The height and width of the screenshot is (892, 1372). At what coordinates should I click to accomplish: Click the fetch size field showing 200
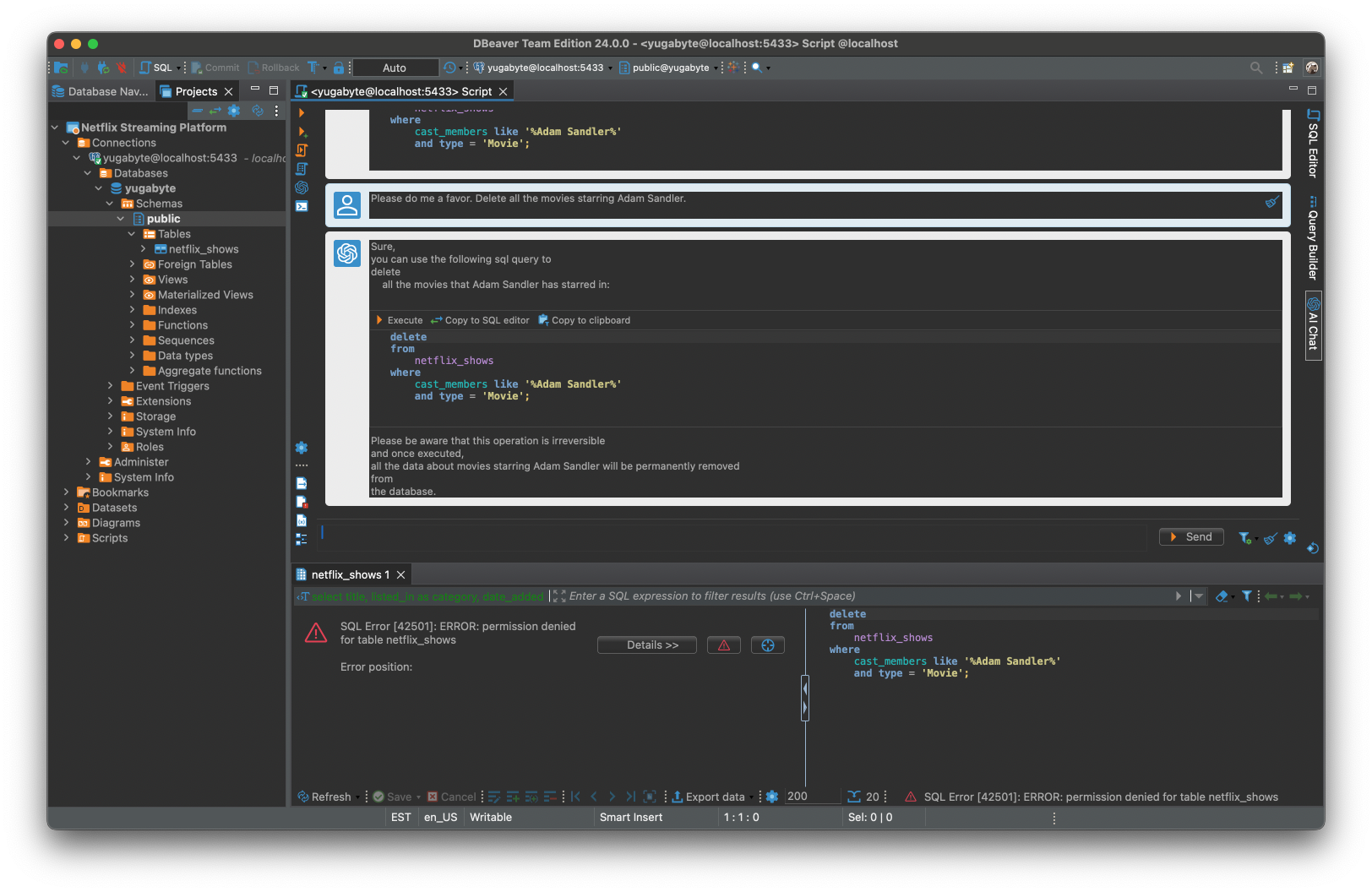tap(811, 797)
